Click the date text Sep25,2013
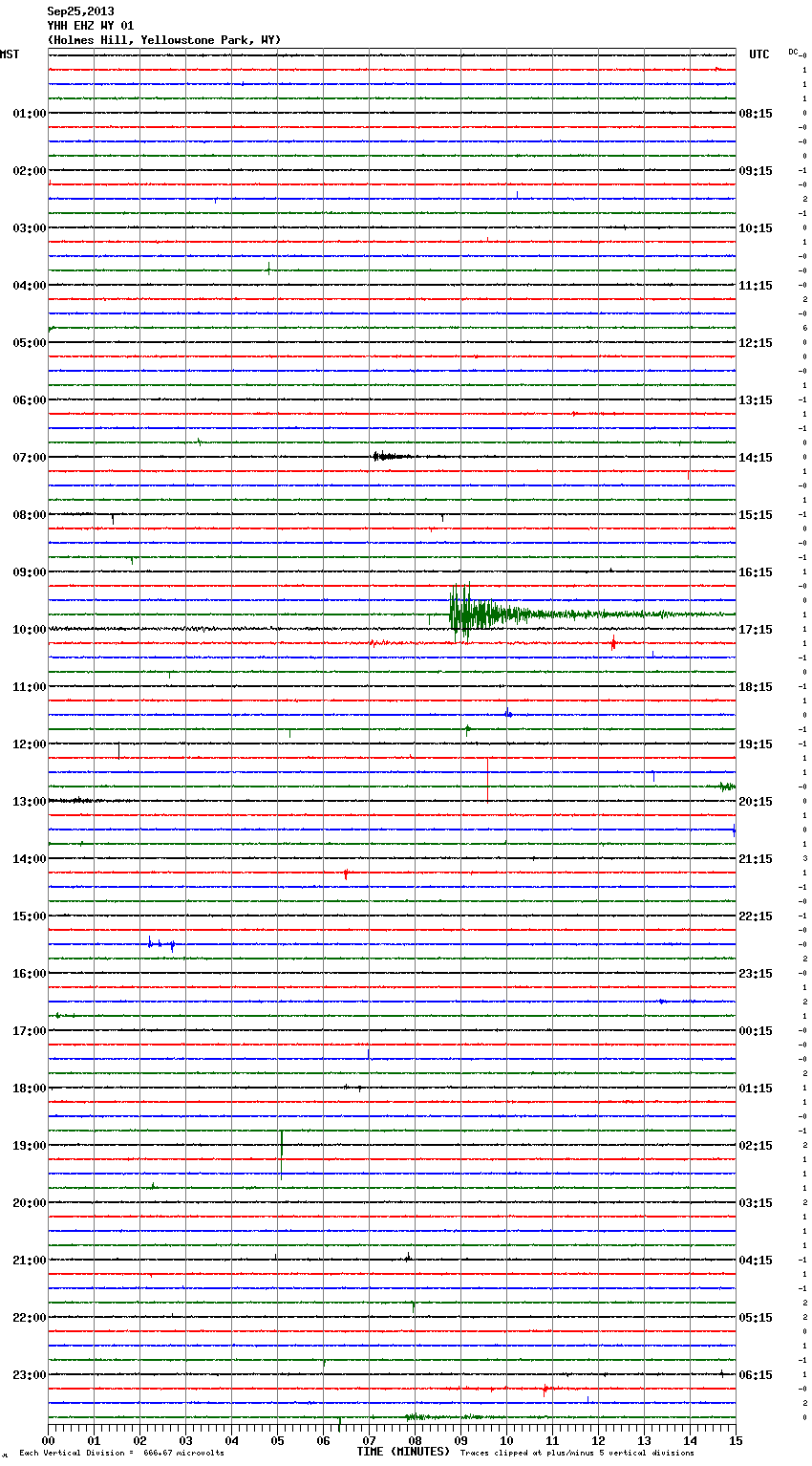Viewport: 812px width, 1466px height. pos(80,11)
